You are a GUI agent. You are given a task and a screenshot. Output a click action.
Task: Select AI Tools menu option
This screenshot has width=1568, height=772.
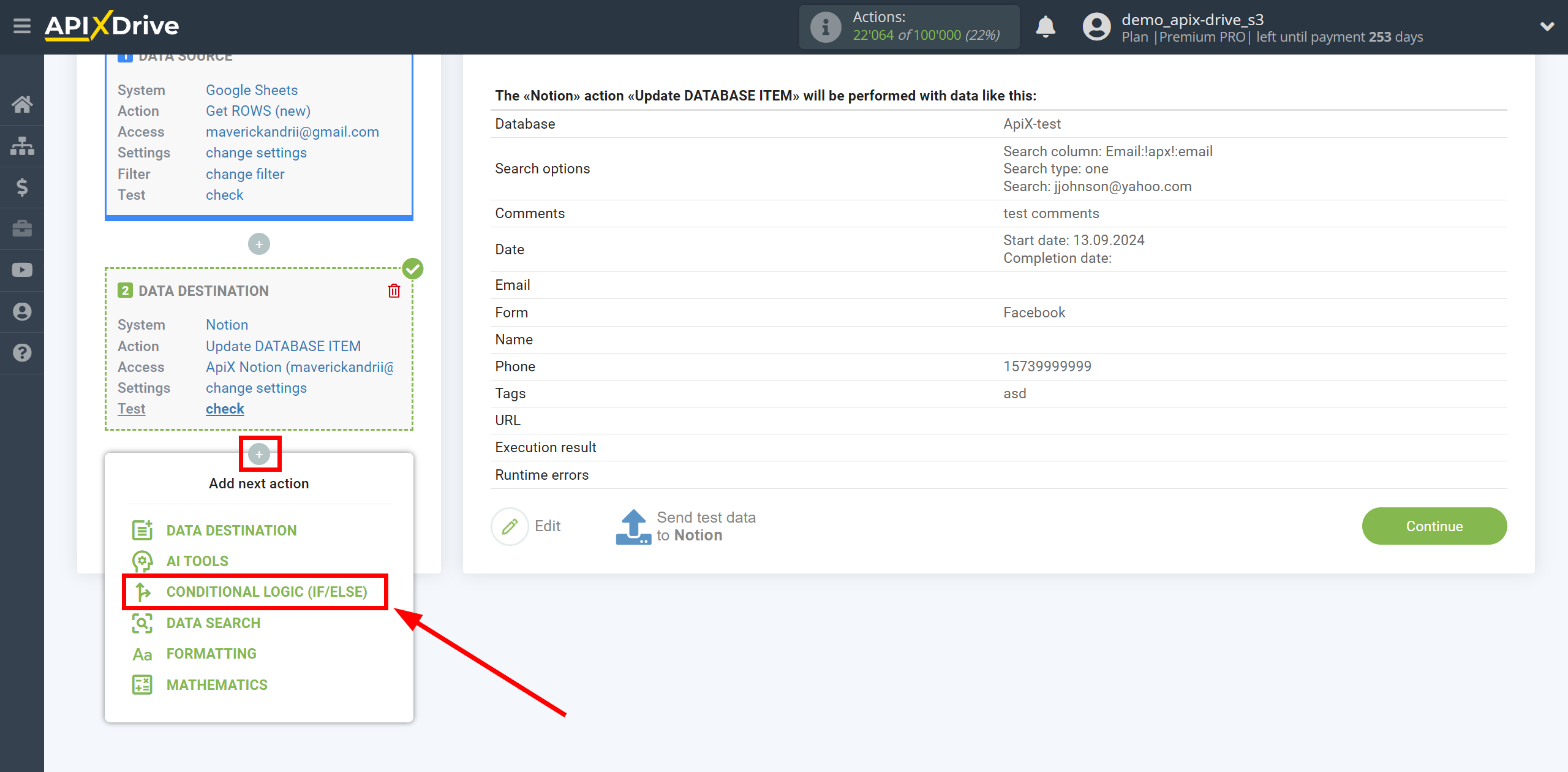[x=197, y=561]
